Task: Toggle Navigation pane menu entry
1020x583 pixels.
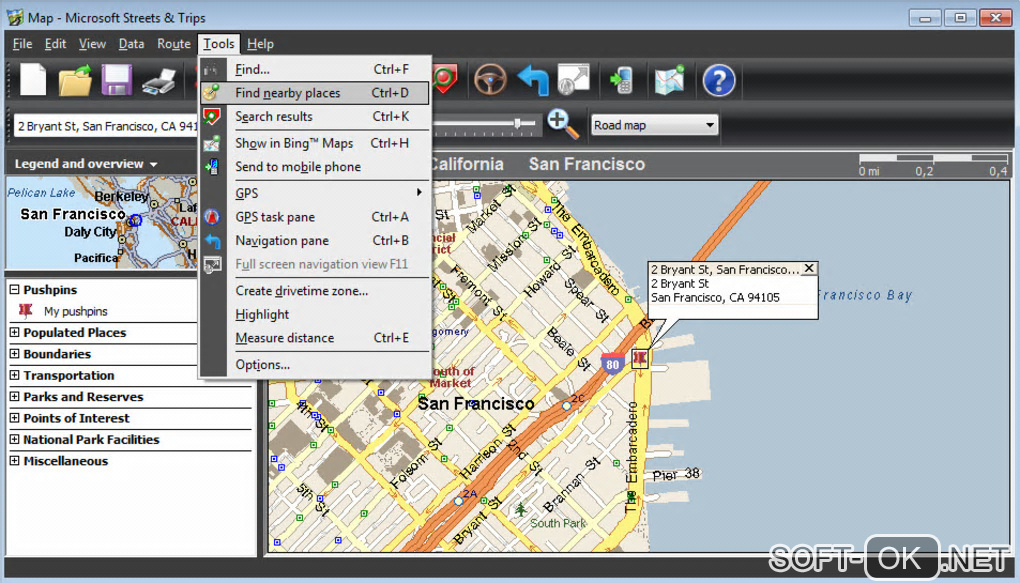Action: click(315, 241)
